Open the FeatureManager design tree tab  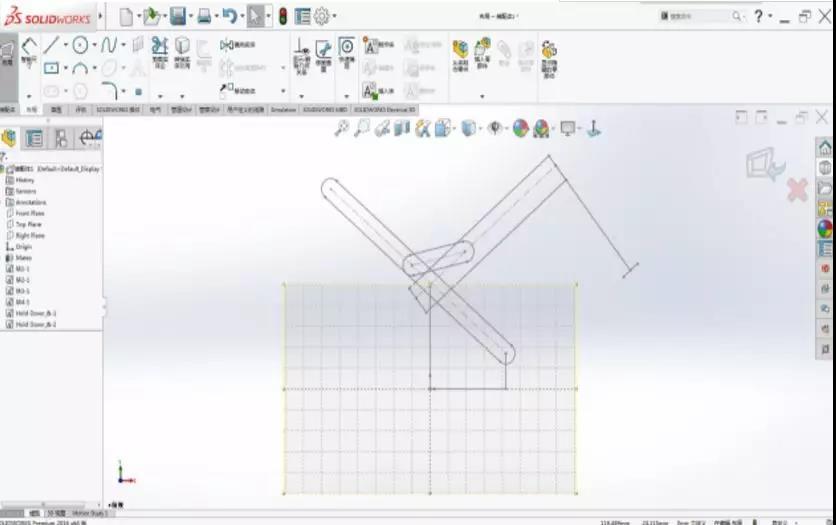pyautogui.click(x=9, y=139)
